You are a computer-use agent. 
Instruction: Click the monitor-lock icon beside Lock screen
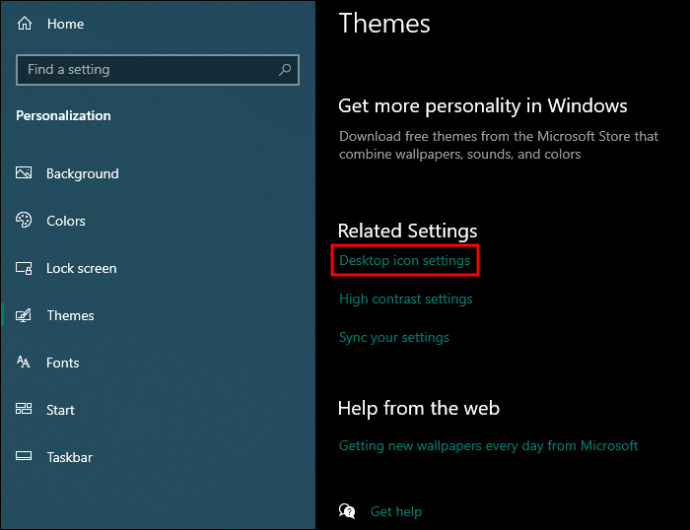pos(24,268)
